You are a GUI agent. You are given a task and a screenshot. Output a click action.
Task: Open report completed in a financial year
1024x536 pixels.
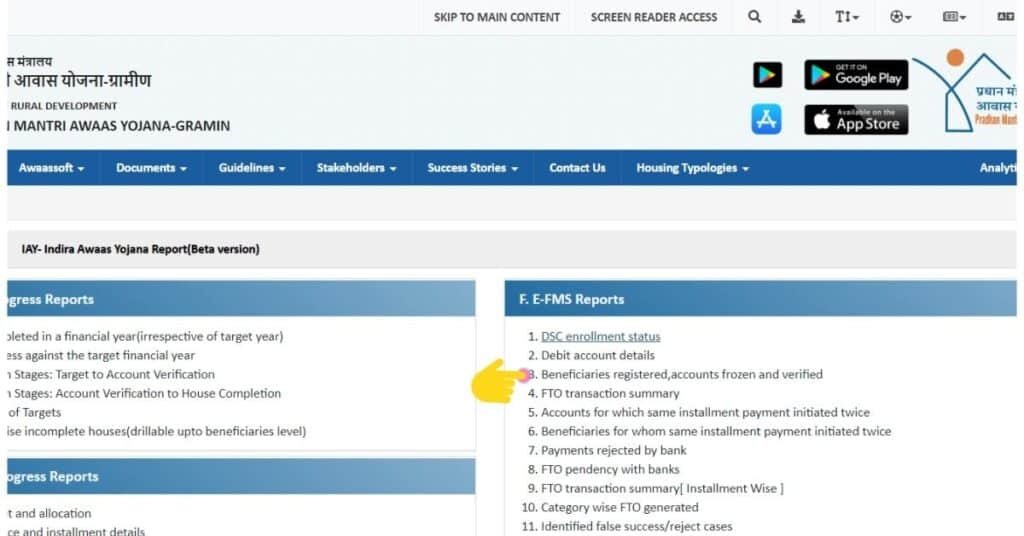[x=145, y=336]
